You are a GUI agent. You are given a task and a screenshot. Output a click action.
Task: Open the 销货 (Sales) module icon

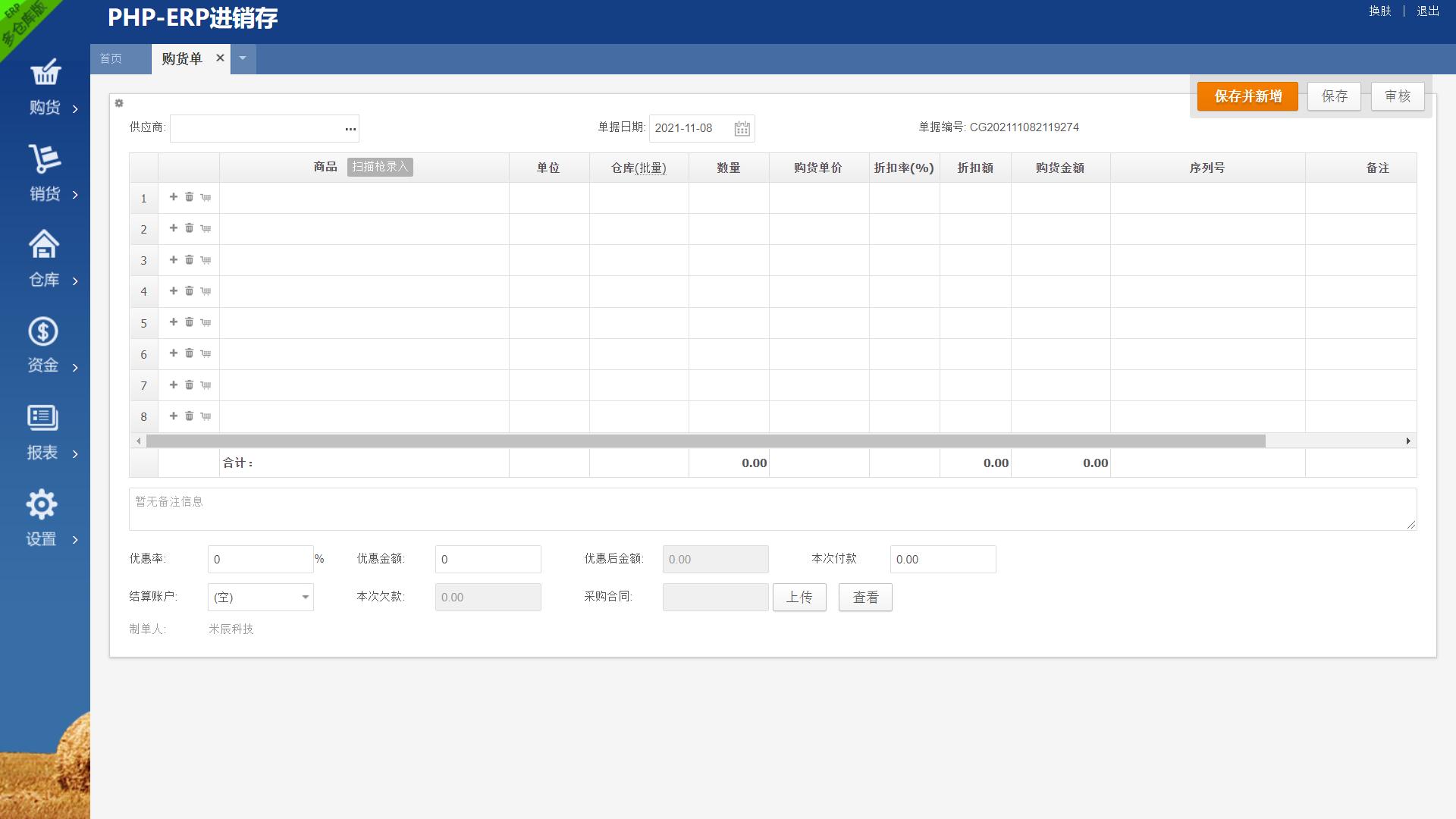(x=45, y=159)
